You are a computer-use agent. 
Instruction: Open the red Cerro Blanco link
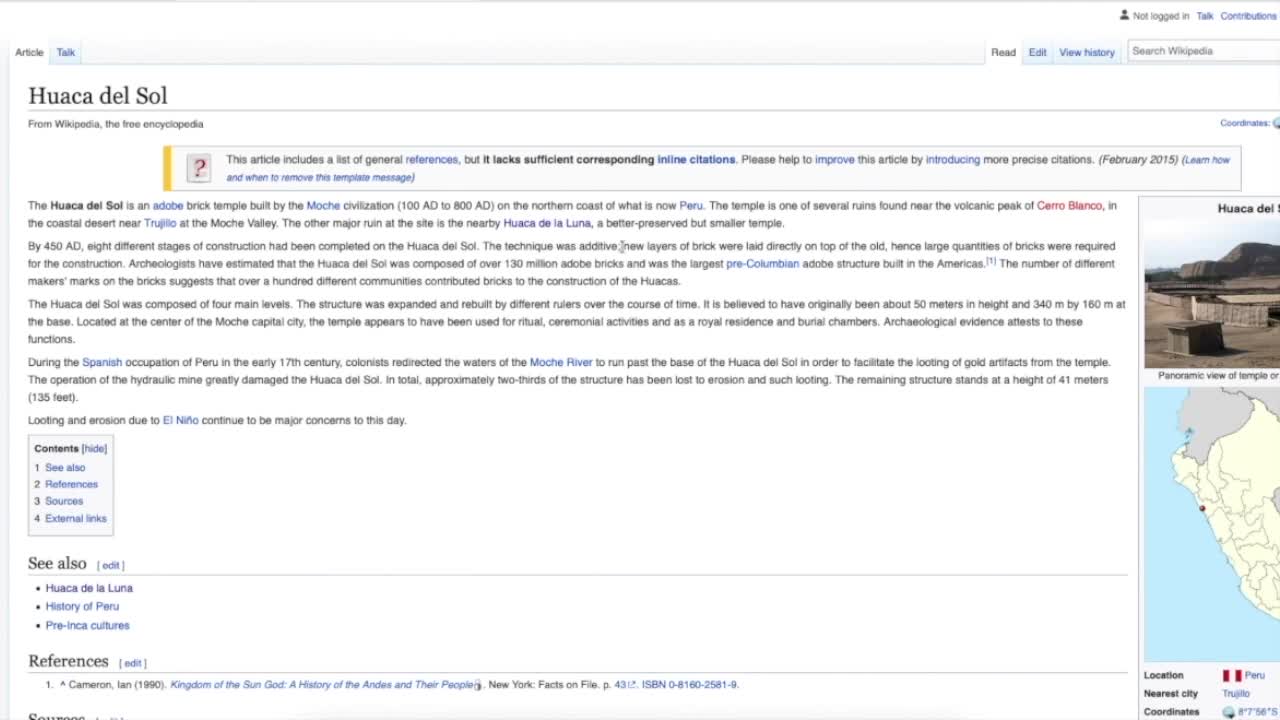(x=1069, y=205)
